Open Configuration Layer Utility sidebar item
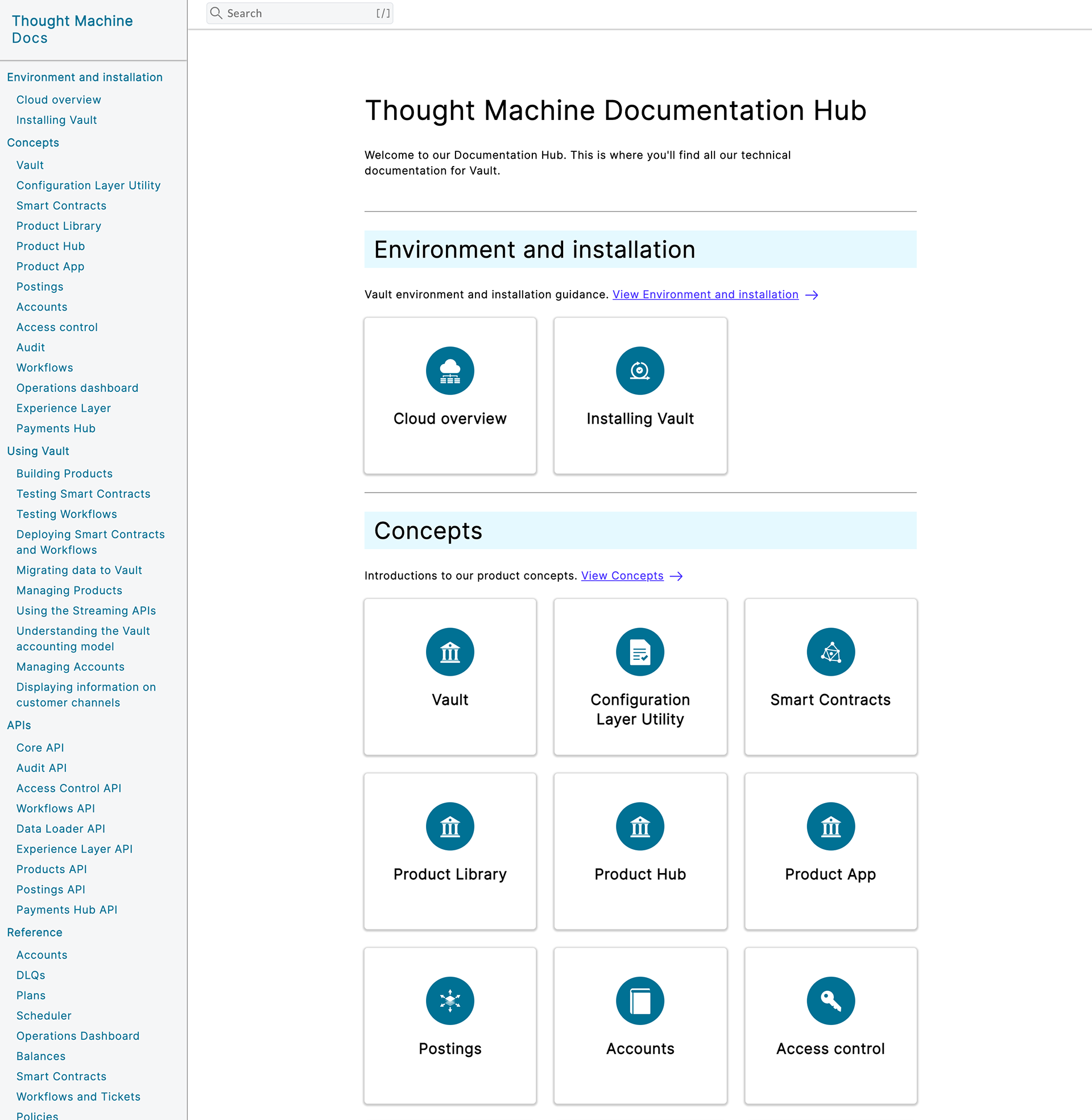Screen dimensions: 1092x1120 pos(88,185)
